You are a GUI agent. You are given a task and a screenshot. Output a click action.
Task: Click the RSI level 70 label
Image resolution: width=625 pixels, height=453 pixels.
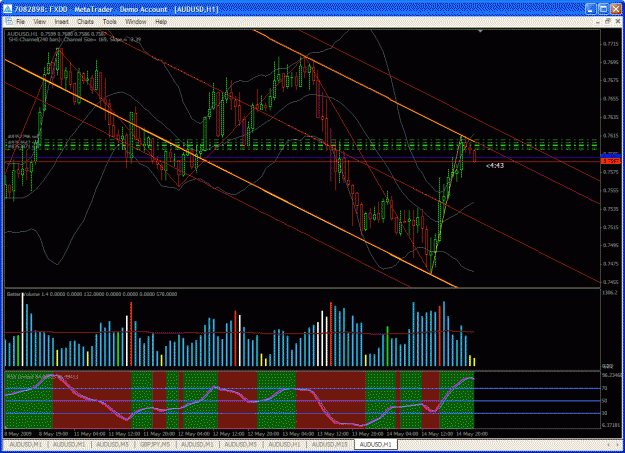(604, 388)
